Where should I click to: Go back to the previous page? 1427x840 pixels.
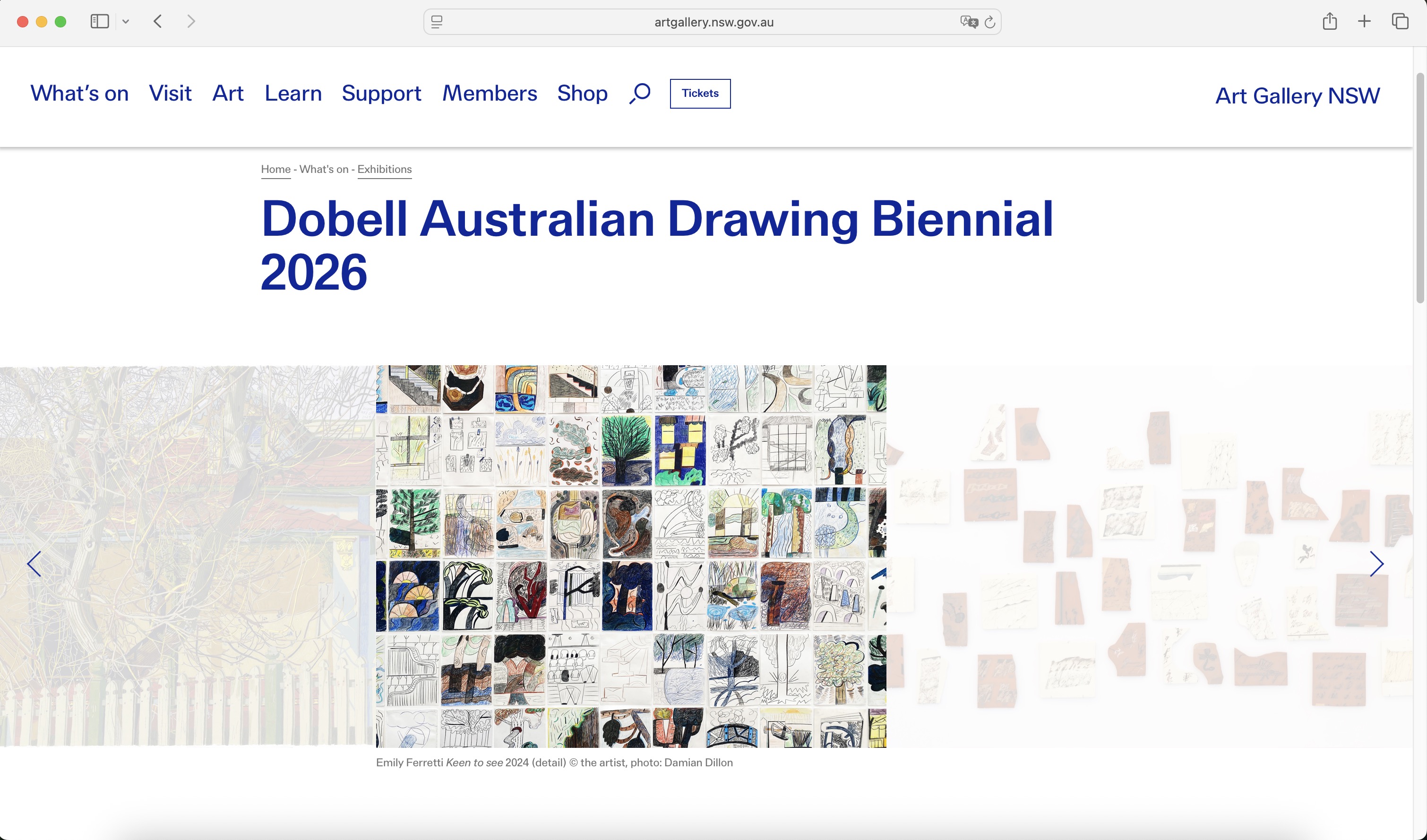[x=158, y=22]
